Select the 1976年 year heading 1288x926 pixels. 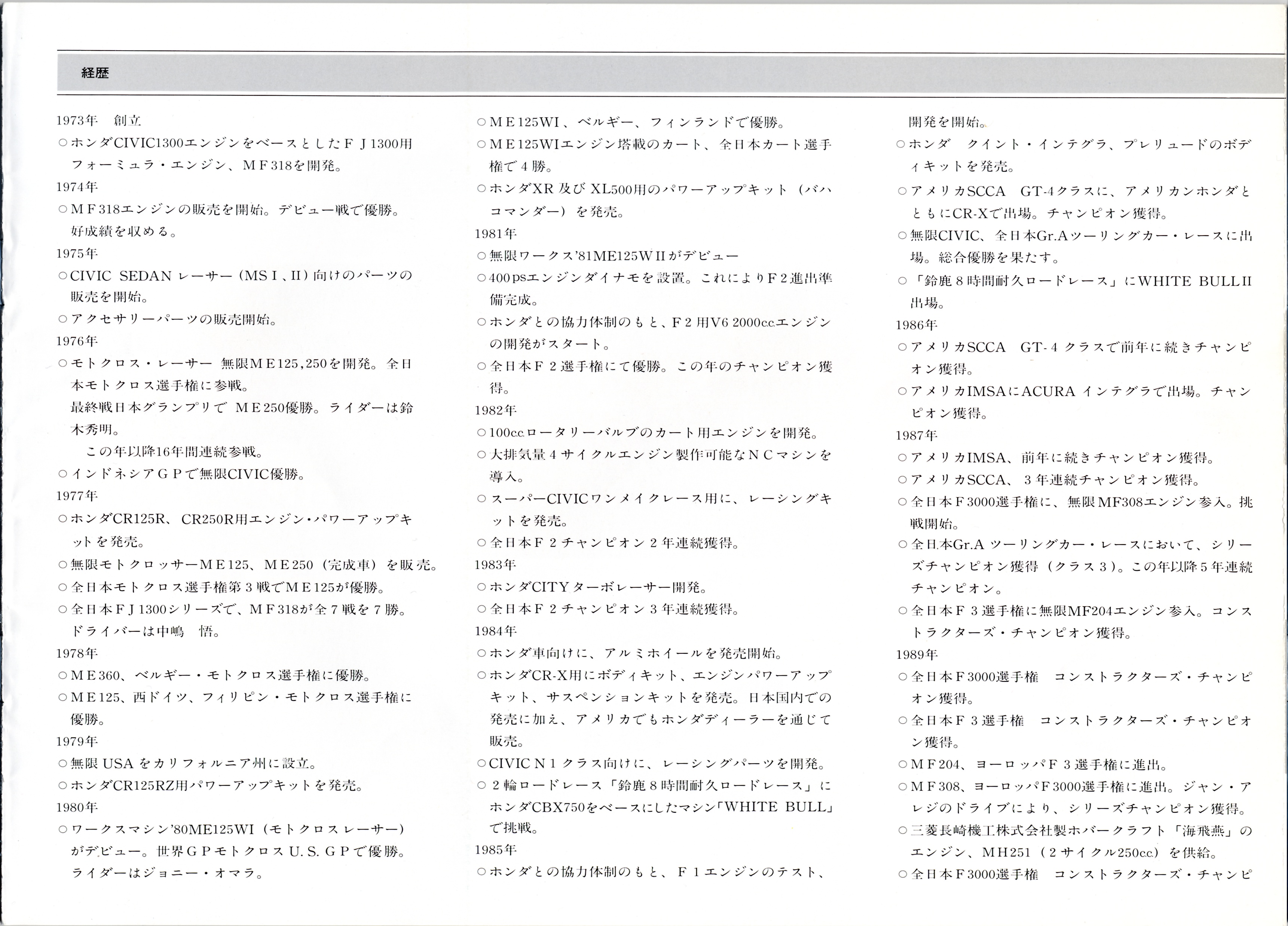tap(77, 341)
